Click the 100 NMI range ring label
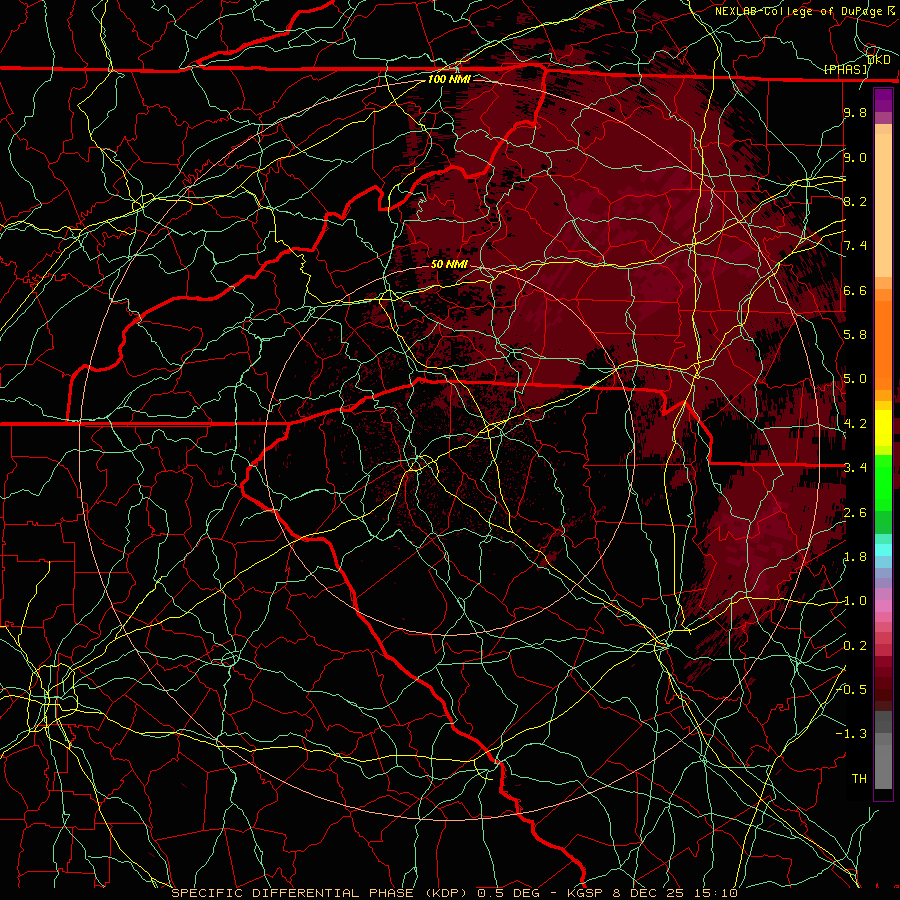The width and height of the screenshot is (900, 900). pyautogui.click(x=448, y=79)
